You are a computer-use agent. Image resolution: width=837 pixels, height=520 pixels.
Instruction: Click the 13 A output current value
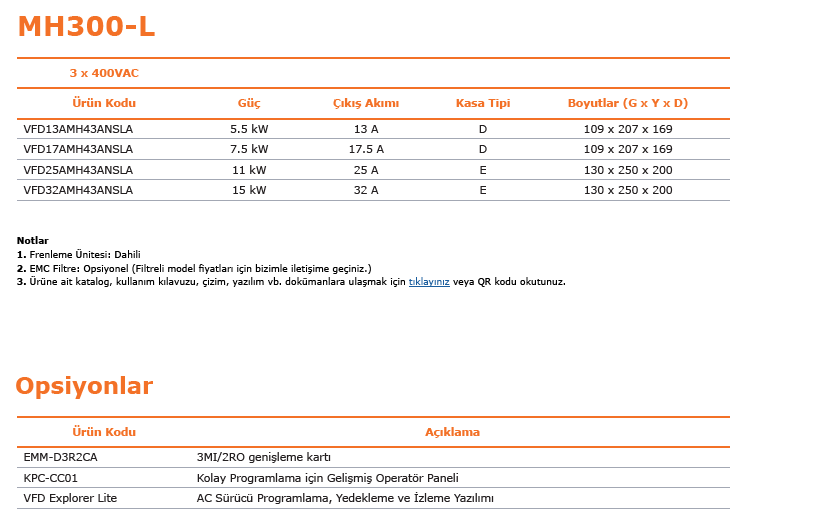pos(366,129)
